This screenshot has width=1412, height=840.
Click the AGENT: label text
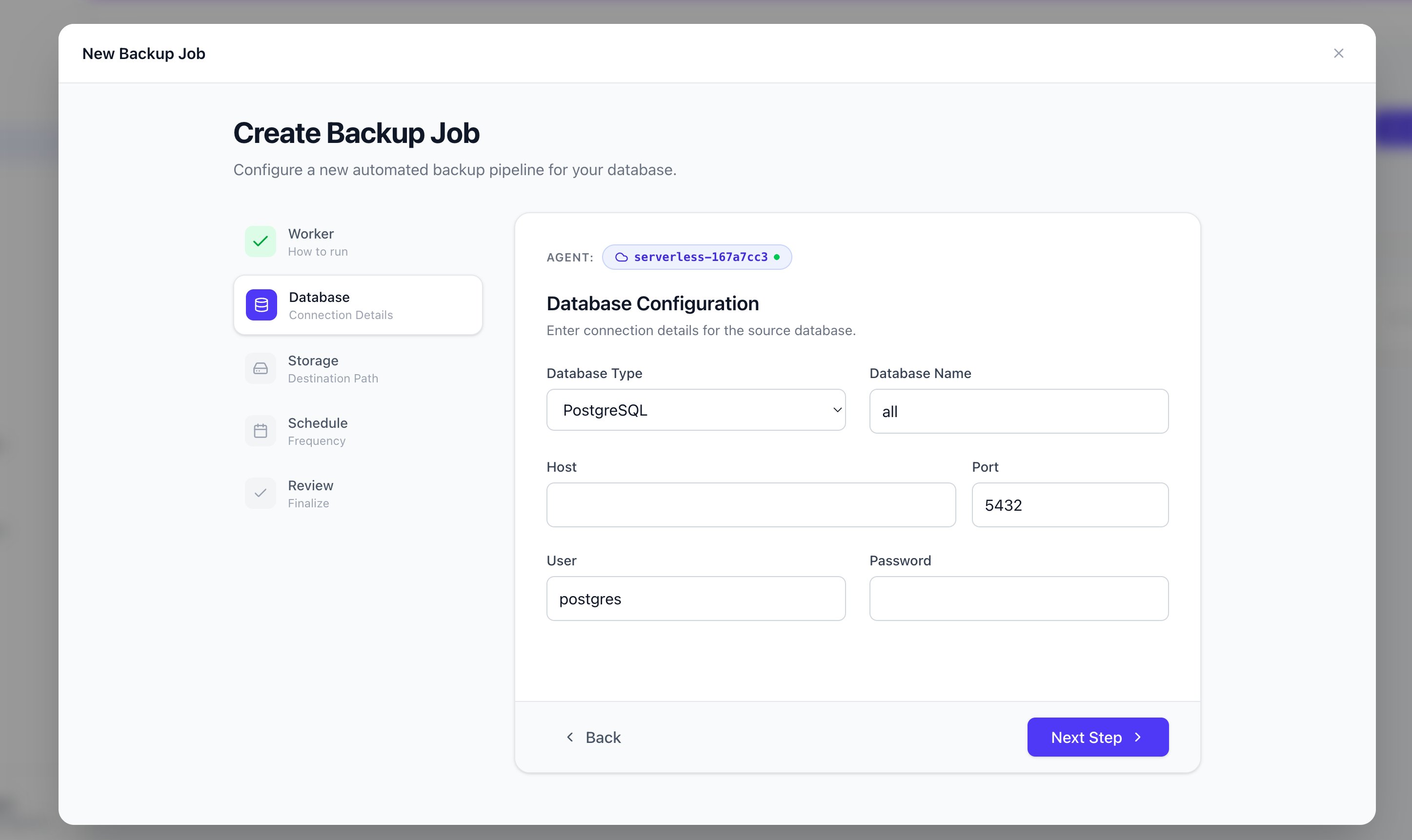[x=569, y=258]
